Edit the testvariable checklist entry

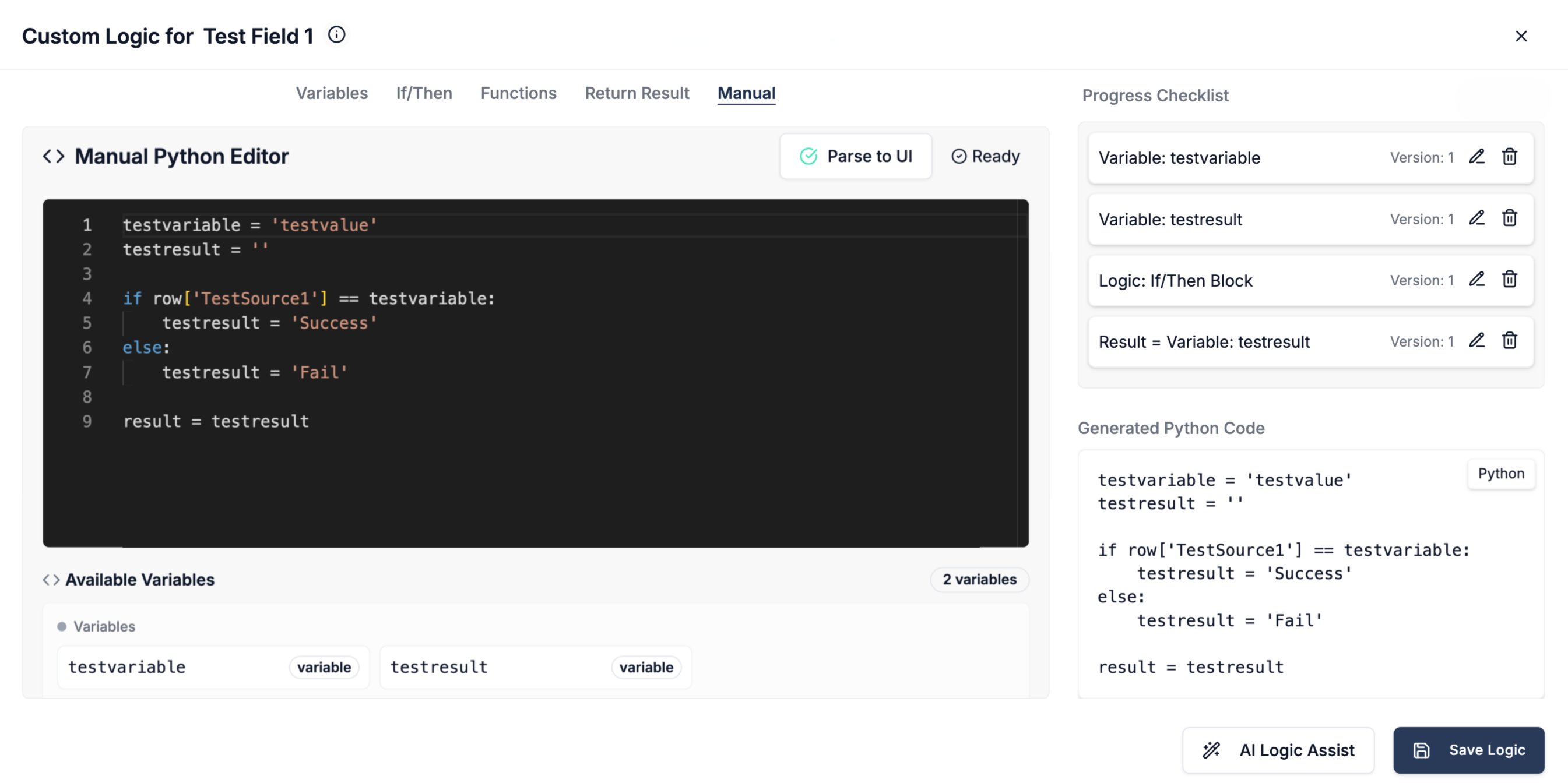pyautogui.click(x=1476, y=157)
